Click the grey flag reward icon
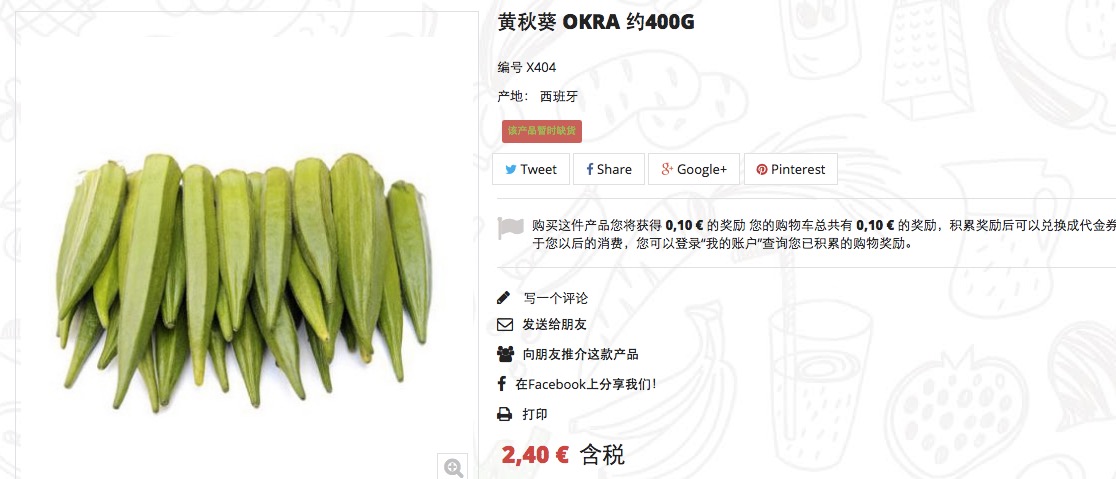Screen dimensions: 1116x479 point(510,229)
